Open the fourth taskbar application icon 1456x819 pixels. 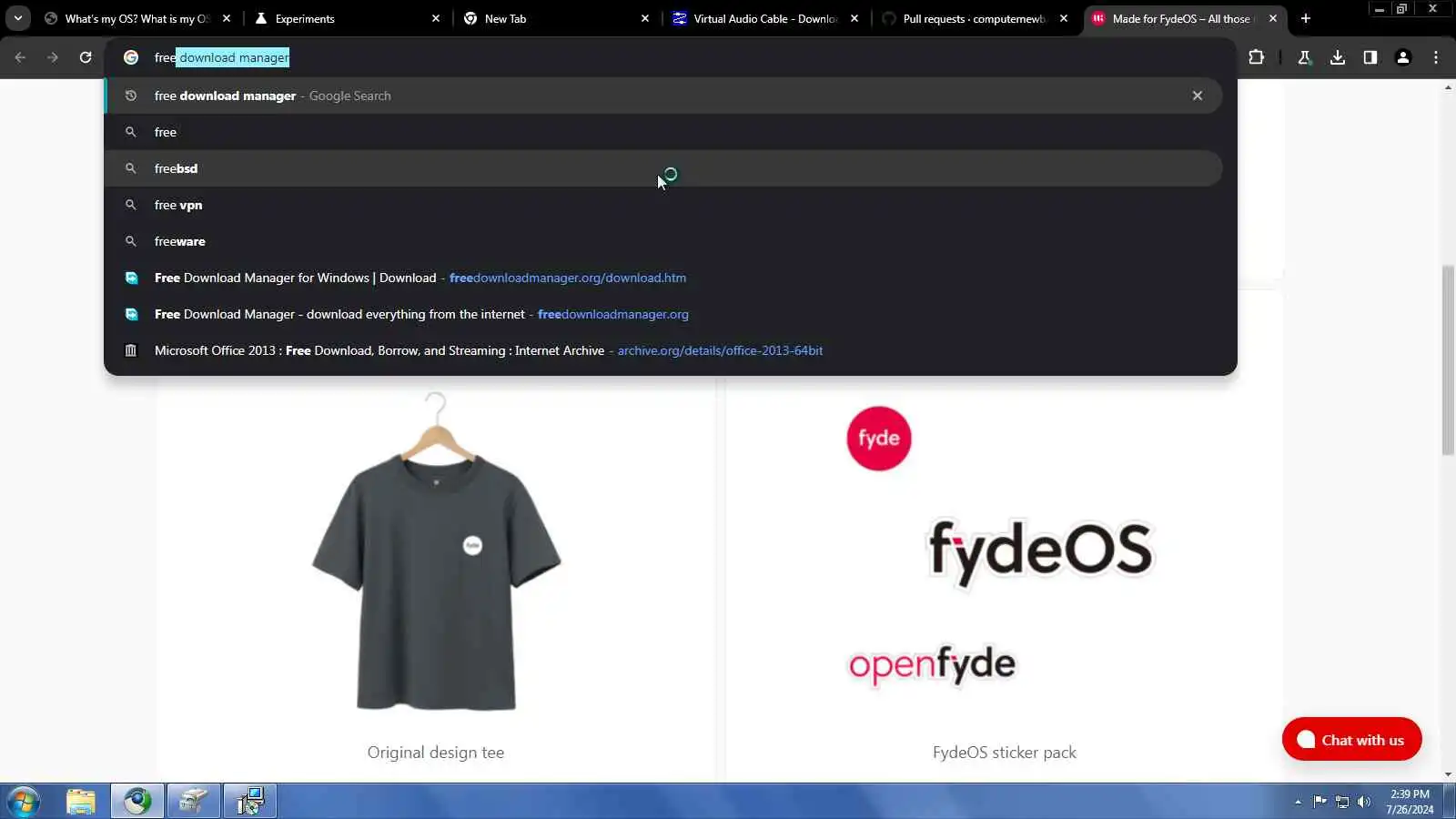(193, 802)
